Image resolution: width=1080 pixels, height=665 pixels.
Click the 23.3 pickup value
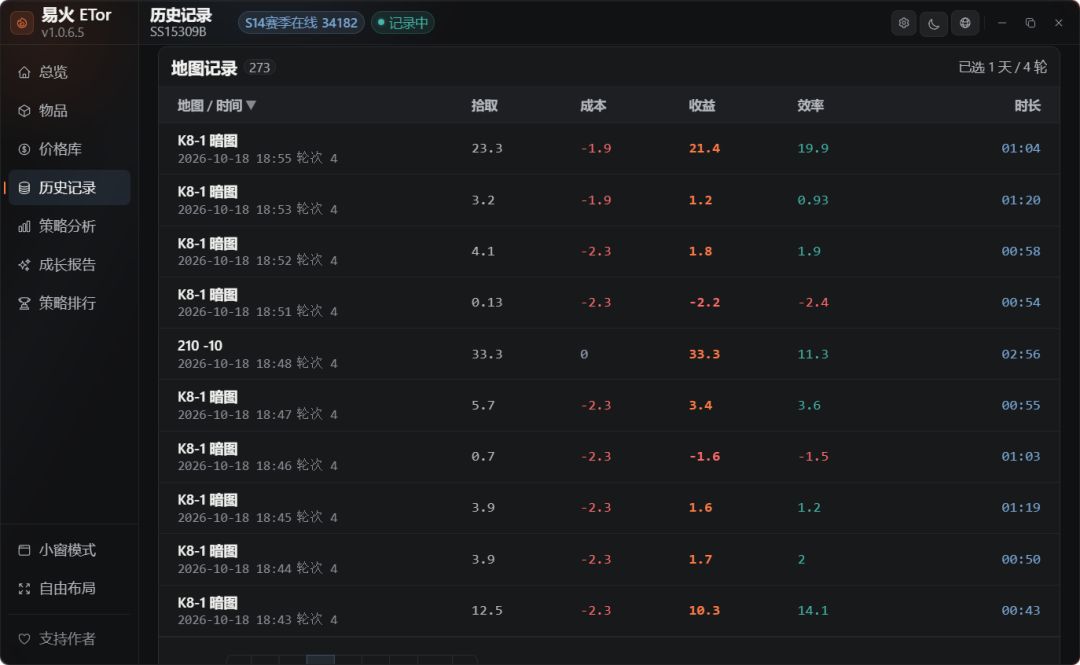pos(487,148)
